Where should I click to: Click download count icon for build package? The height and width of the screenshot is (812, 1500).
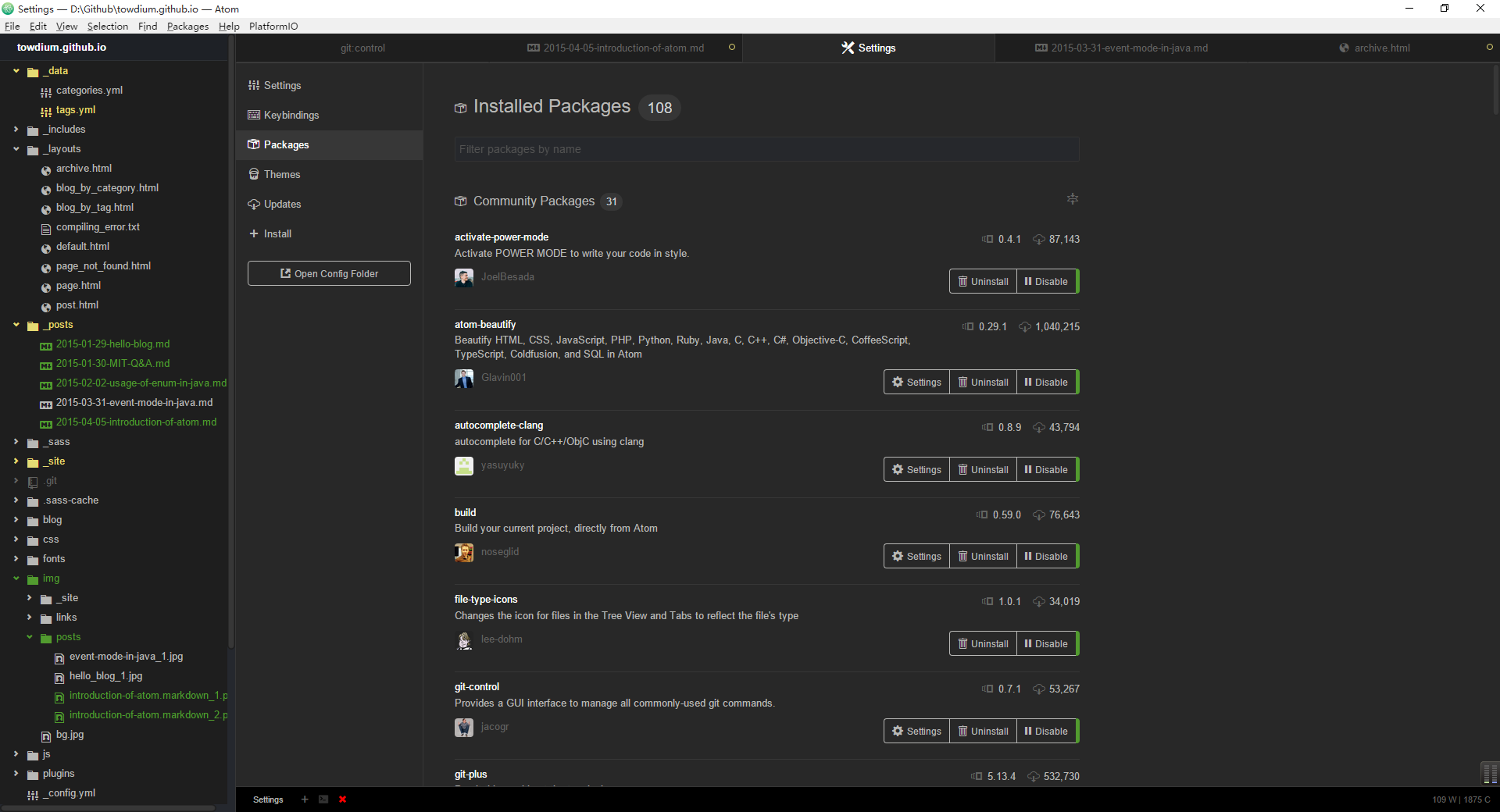pos(1039,515)
